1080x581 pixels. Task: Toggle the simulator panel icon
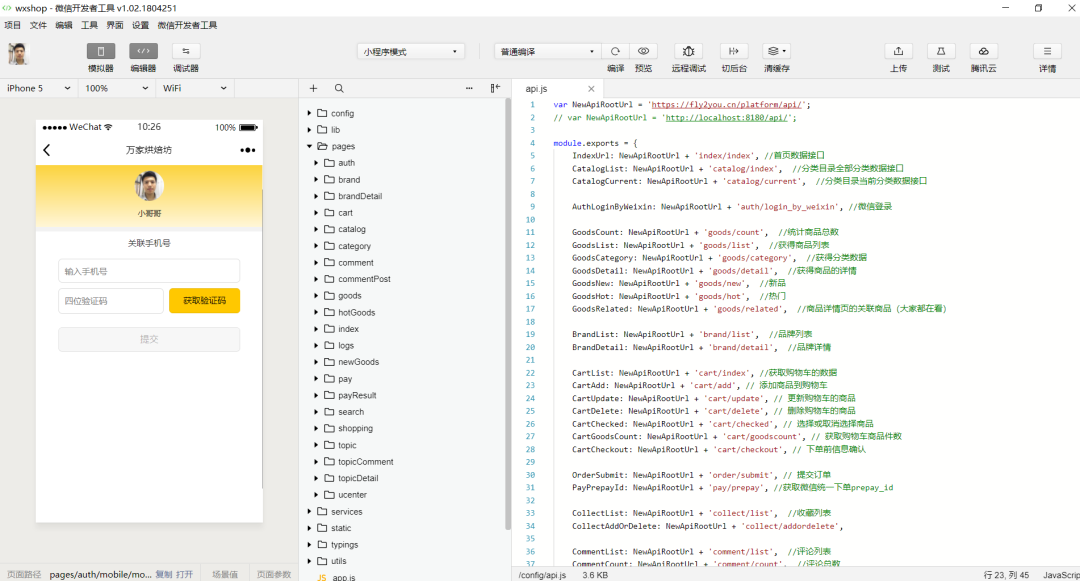point(101,51)
